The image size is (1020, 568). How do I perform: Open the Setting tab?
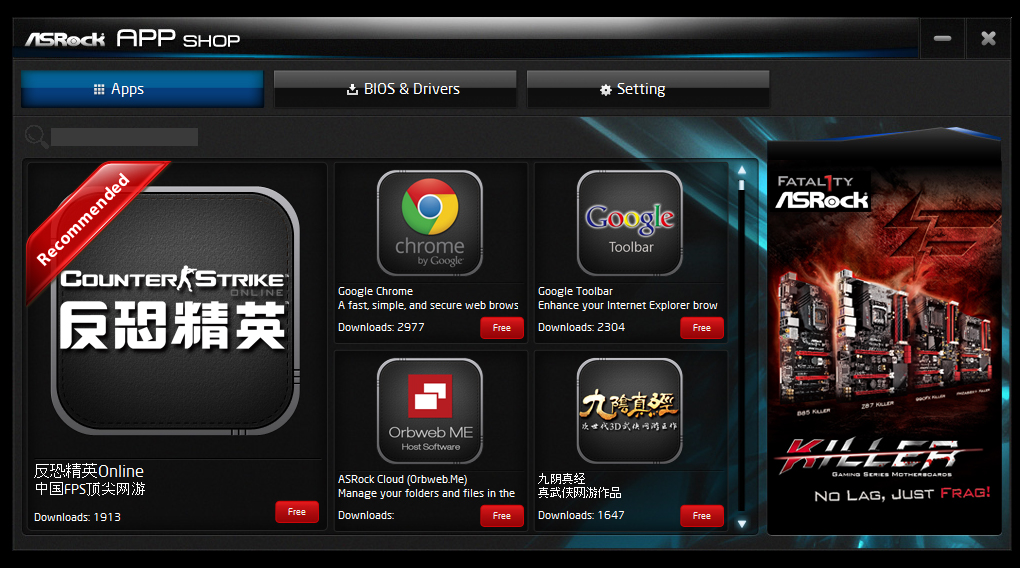pyautogui.click(x=648, y=88)
